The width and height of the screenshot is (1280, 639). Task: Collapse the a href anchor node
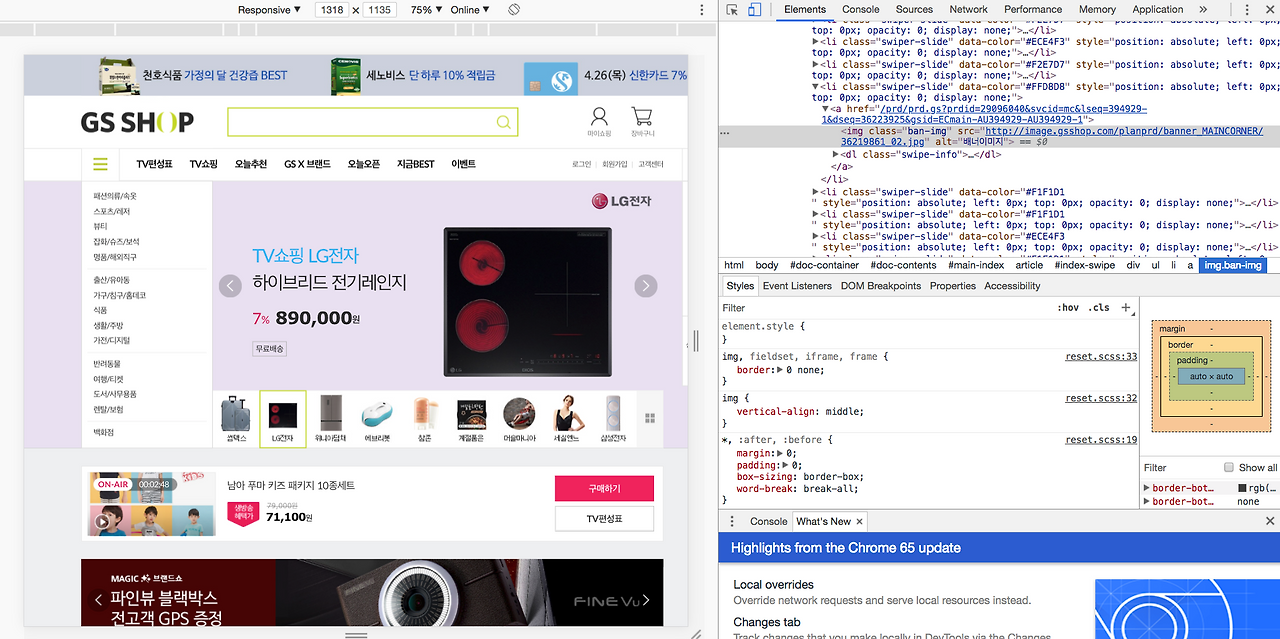[x=826, y=109]
